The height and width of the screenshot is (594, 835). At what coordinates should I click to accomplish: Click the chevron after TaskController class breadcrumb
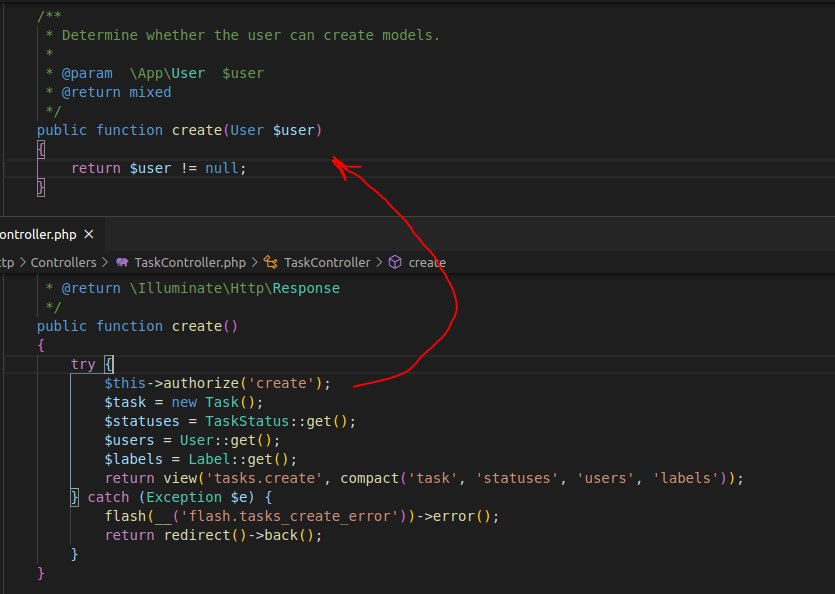click(x=379, y=262)
